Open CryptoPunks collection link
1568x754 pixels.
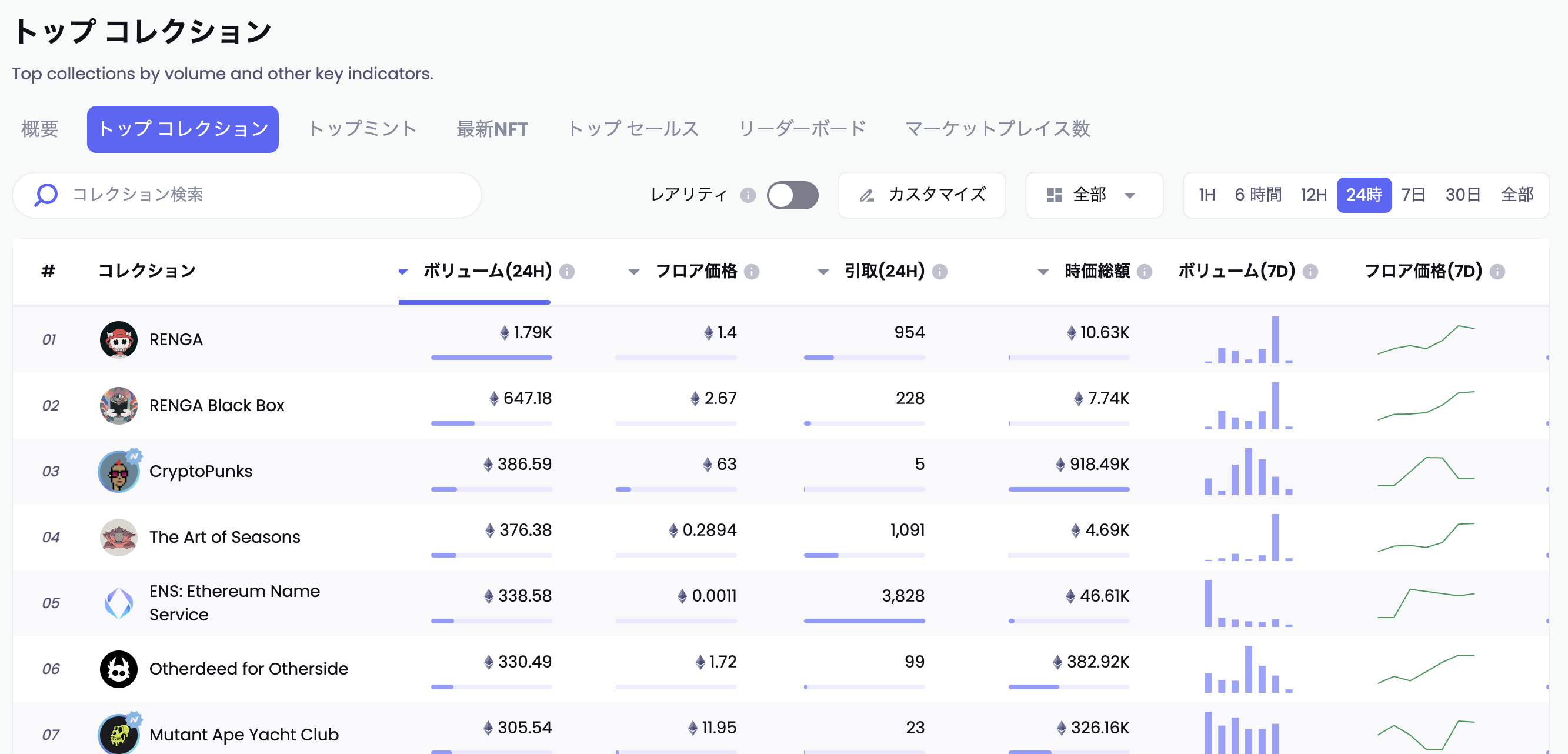click(200, 471)
